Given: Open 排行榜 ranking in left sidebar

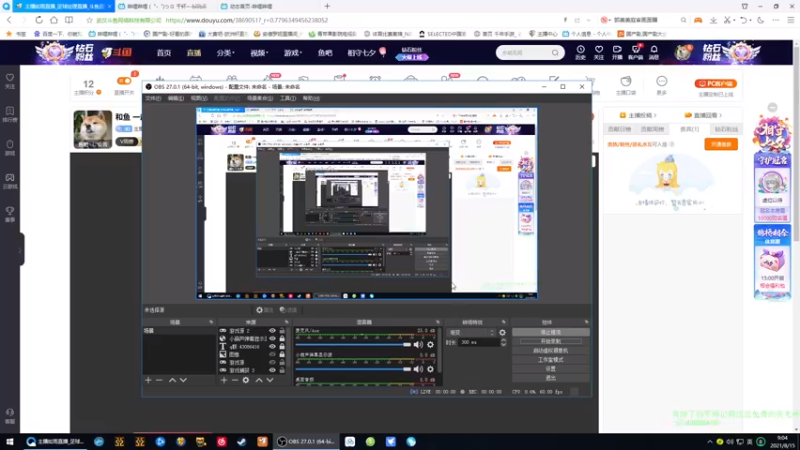Looking at the screenshot, I should pos(10,114).
